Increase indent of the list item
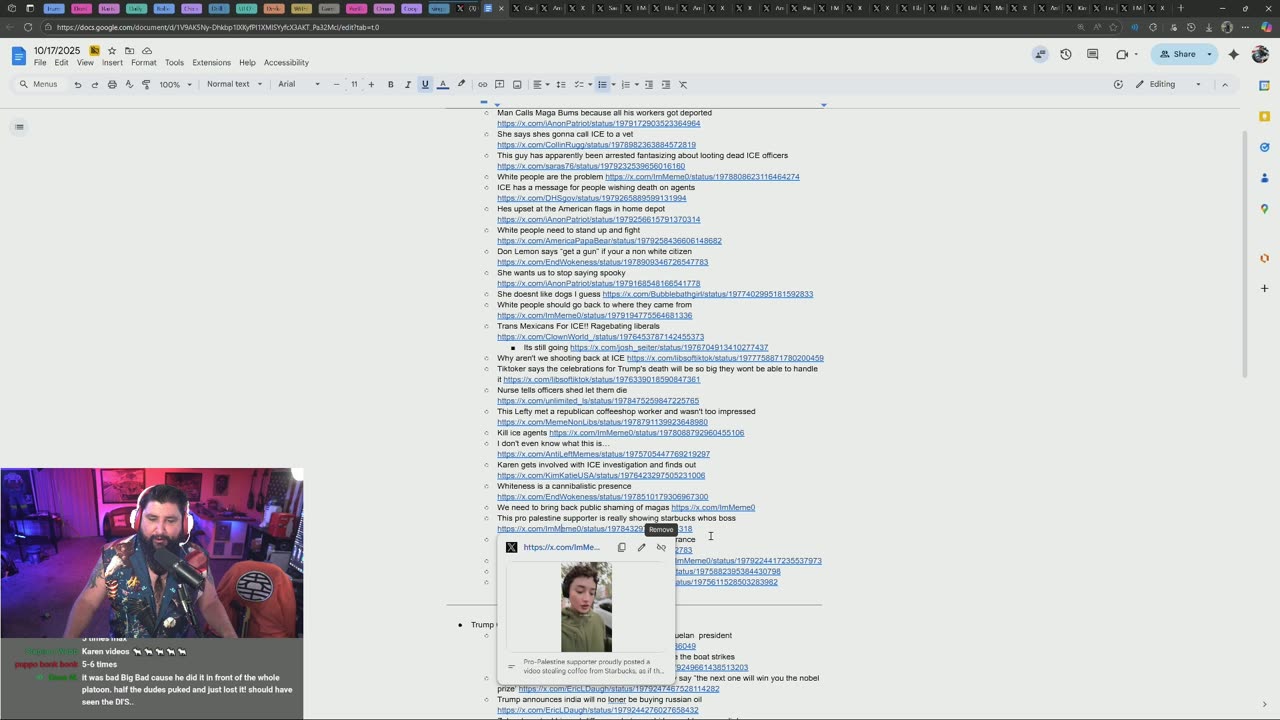Image resolution: width=1280 pixels, height=720 pixels. (x=666, y=85)
